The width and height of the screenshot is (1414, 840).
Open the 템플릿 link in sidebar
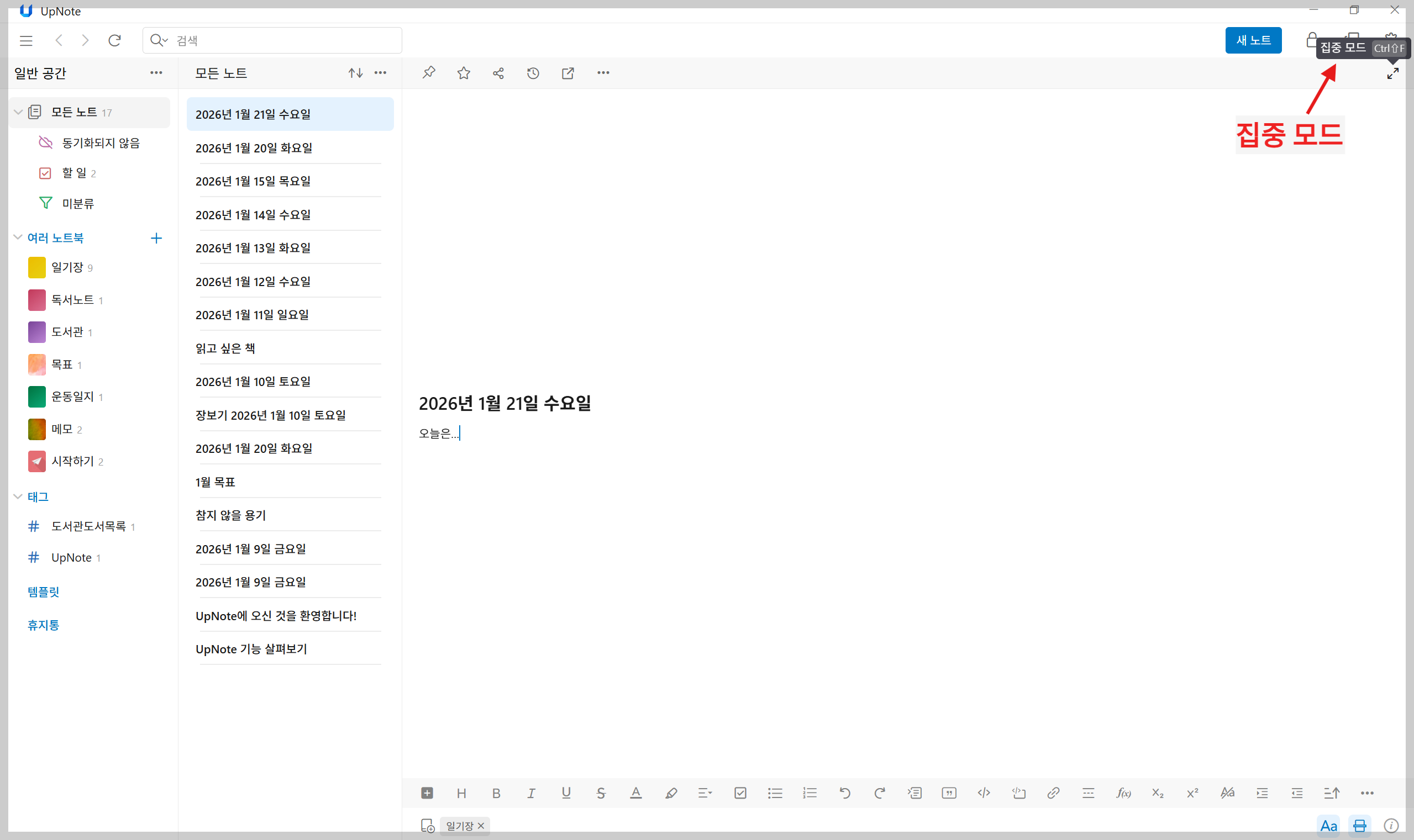[44, 592]
